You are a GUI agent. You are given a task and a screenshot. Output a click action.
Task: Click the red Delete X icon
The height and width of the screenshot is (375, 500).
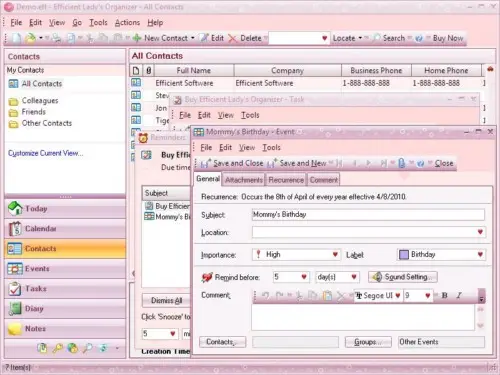(x=233, y=38)
